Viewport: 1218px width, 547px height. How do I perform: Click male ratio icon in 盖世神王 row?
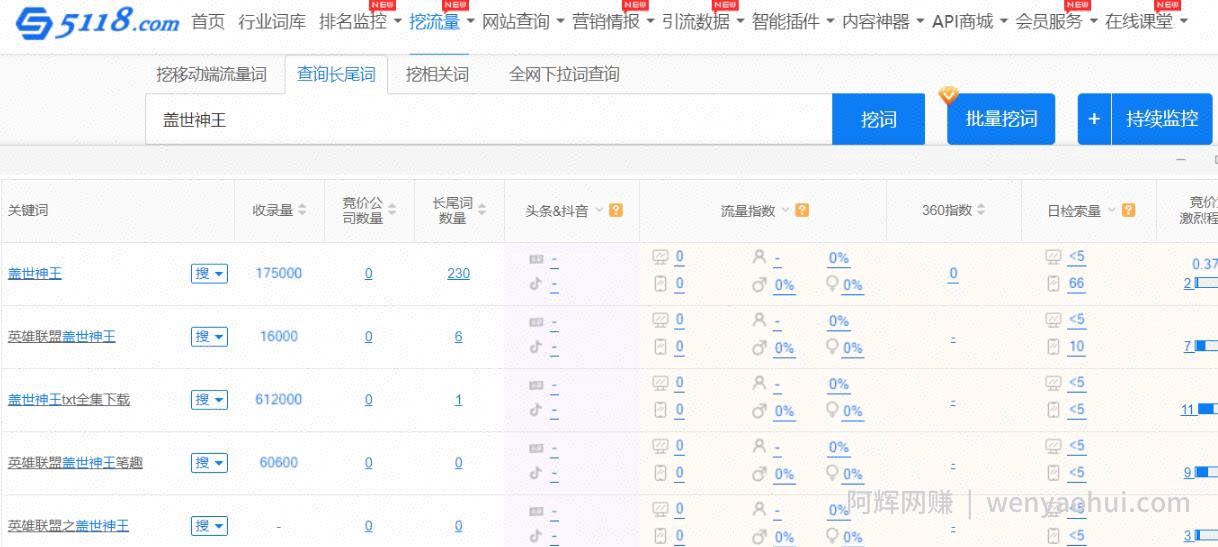[760, 284]
